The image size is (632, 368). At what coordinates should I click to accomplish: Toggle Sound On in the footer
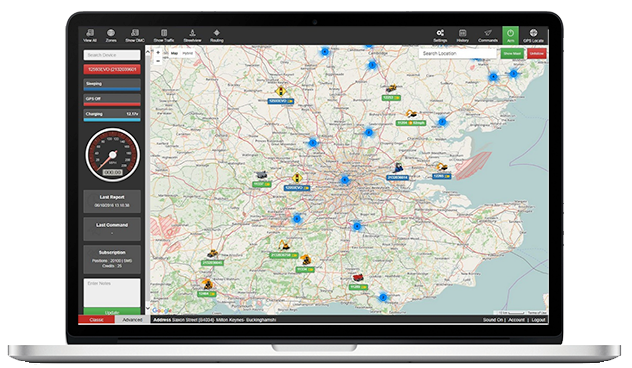[493, 320]
